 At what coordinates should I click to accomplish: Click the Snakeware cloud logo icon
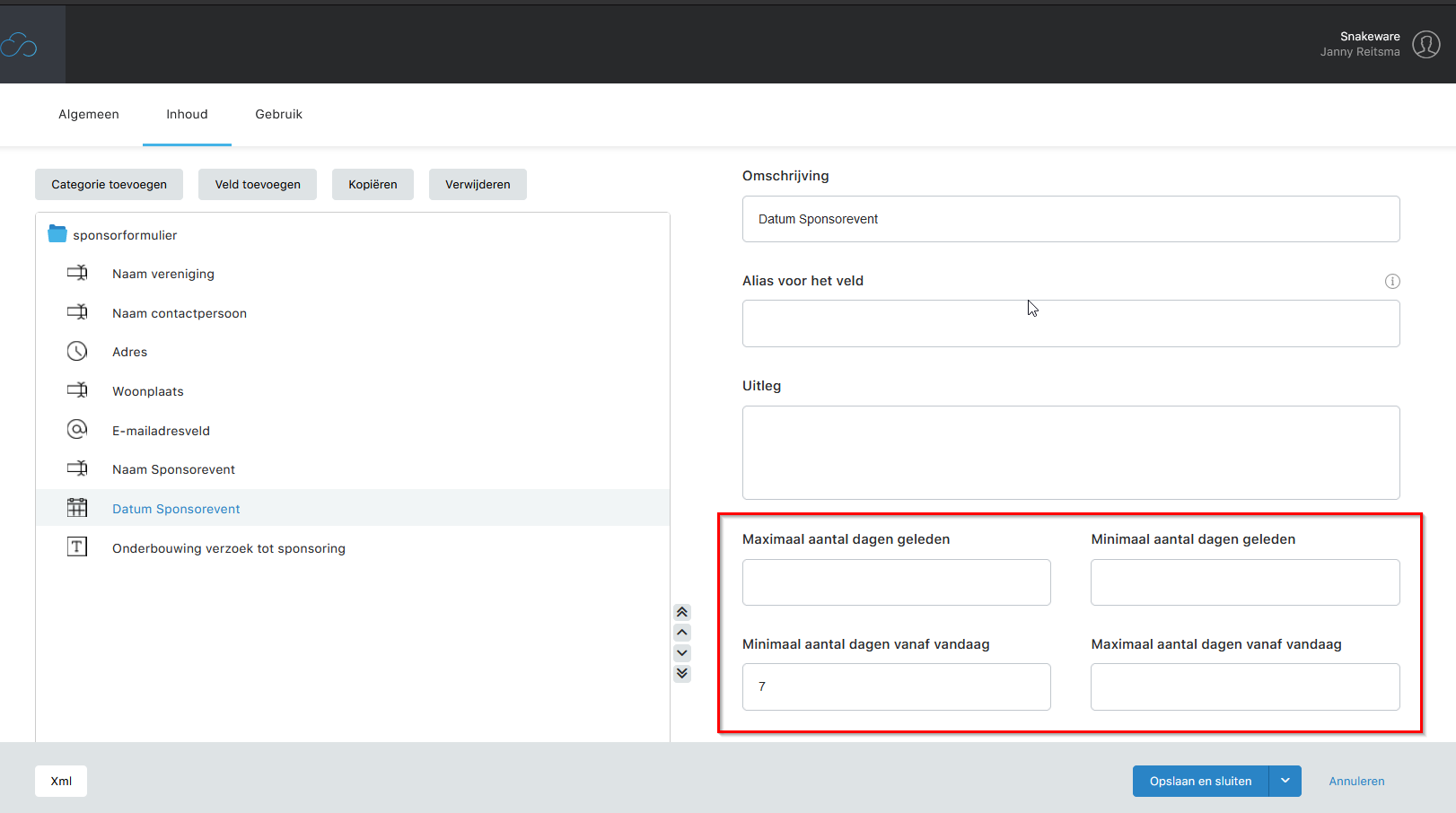(x=19, y=45)
